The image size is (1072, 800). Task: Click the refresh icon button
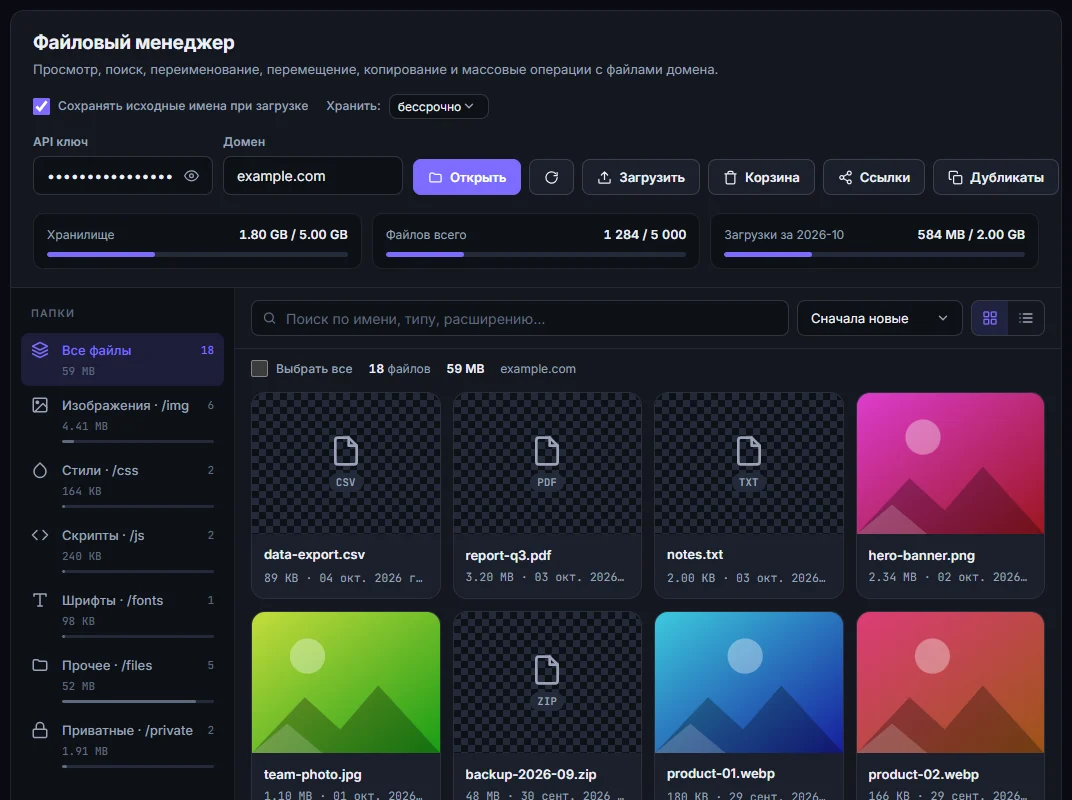pyautogui.click(x=551, y=177)
